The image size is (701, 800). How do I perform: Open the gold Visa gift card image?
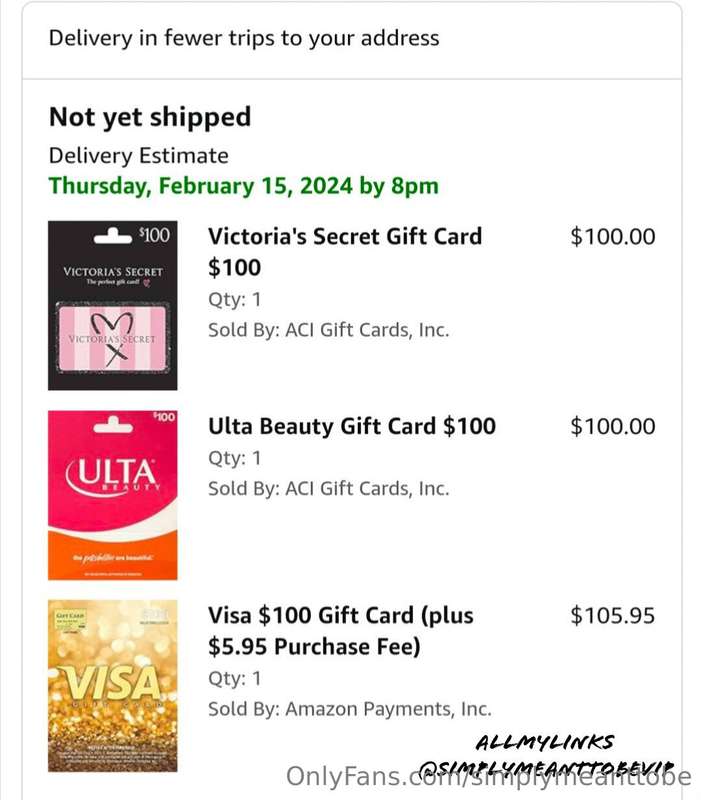(113, 686)
